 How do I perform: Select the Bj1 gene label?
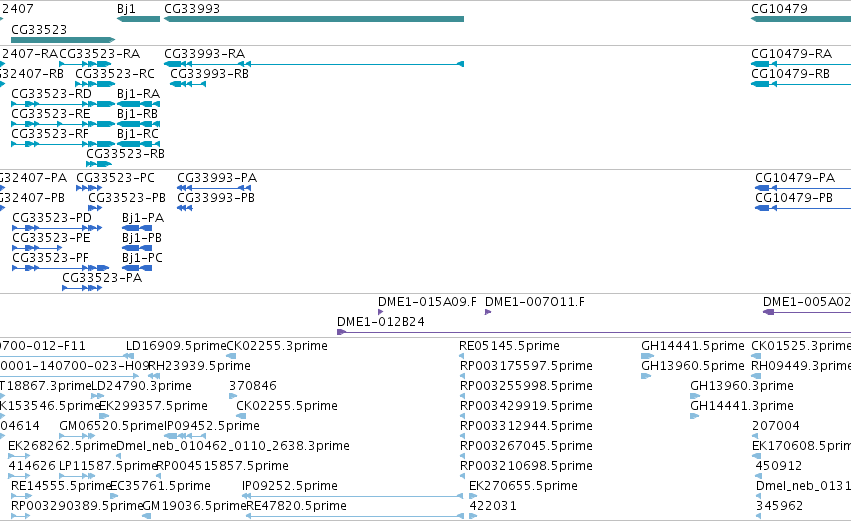pos(126,9)
